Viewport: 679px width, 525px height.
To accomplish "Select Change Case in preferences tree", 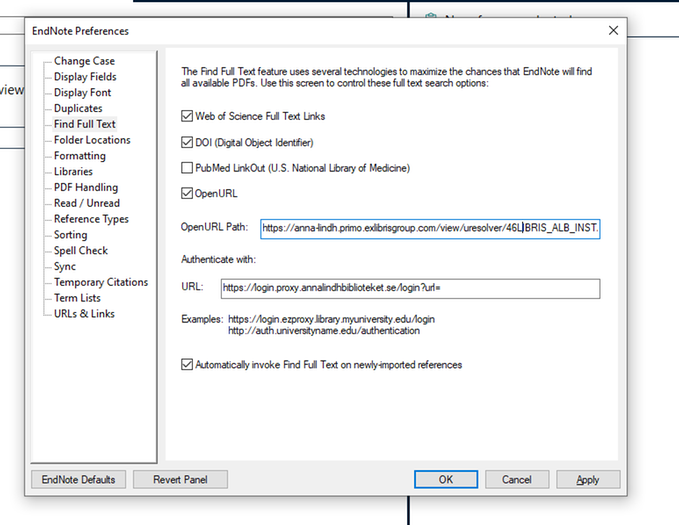I will click(x=84, y=61).
